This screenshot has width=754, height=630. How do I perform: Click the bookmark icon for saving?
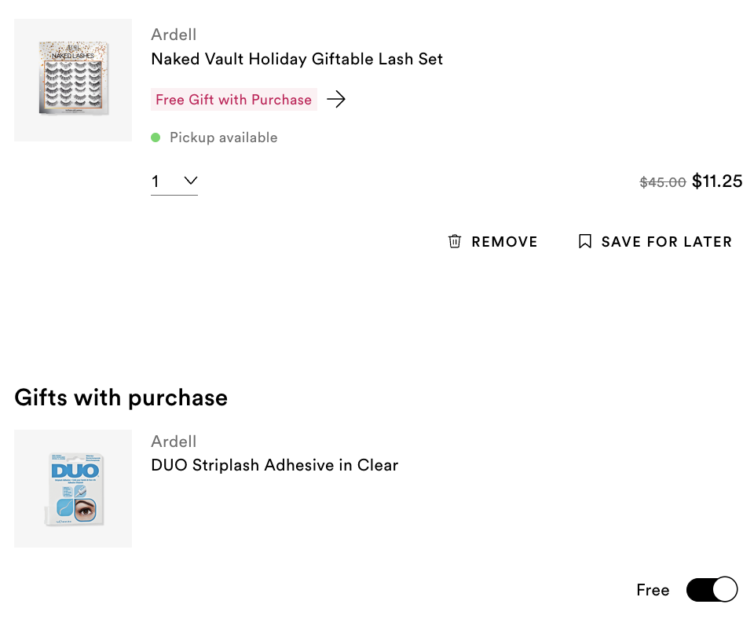pyautogui.click(x=585, y=241)
